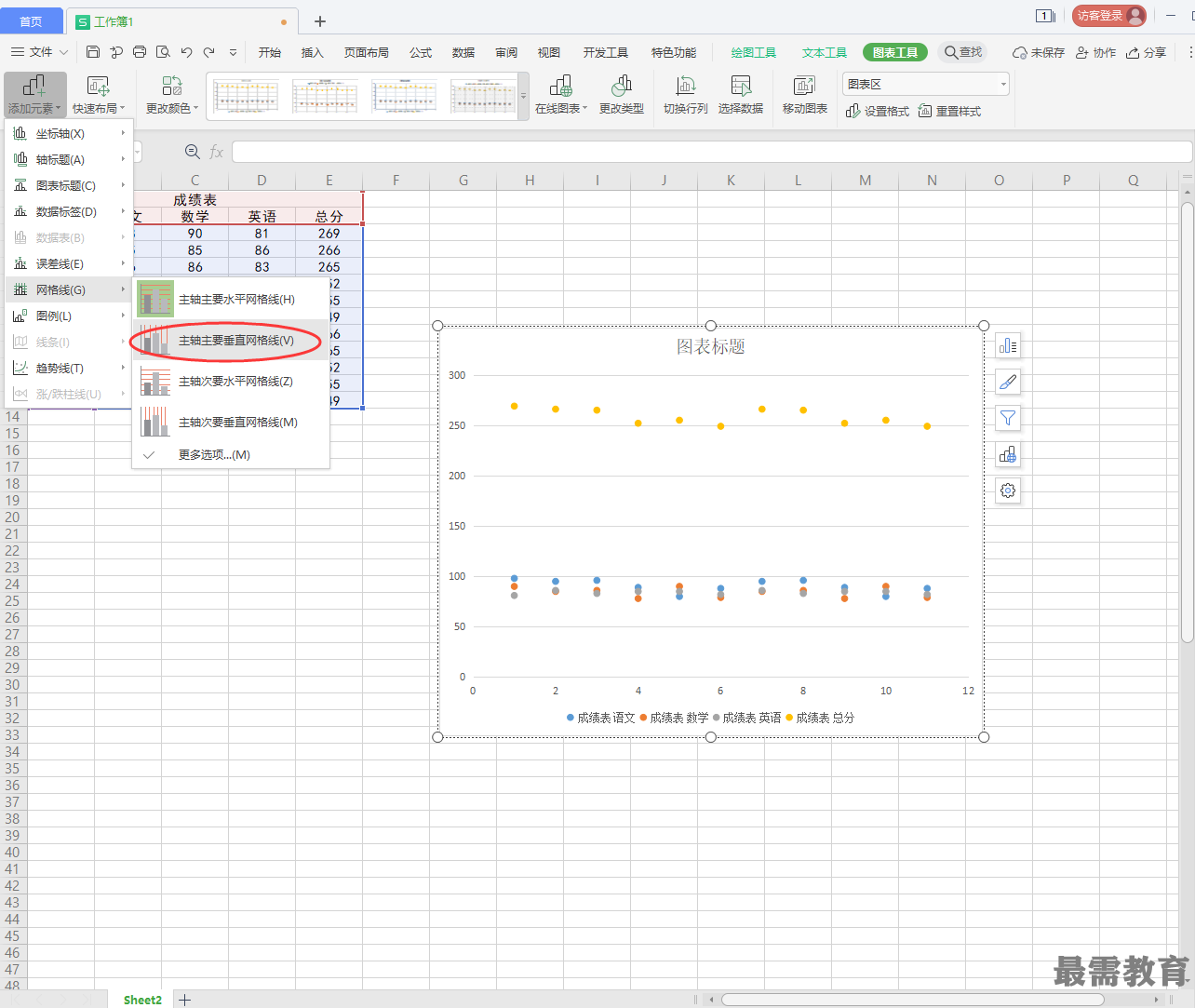Open the quick access toolbar customize arrow
The image size is (1195, 1008).
click(x=233, y=53)
